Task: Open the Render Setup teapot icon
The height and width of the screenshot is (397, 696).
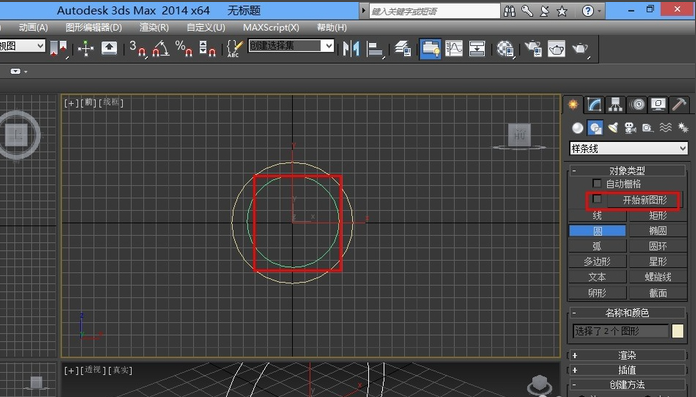Action: pyautogui.click(x=533, y=48)
